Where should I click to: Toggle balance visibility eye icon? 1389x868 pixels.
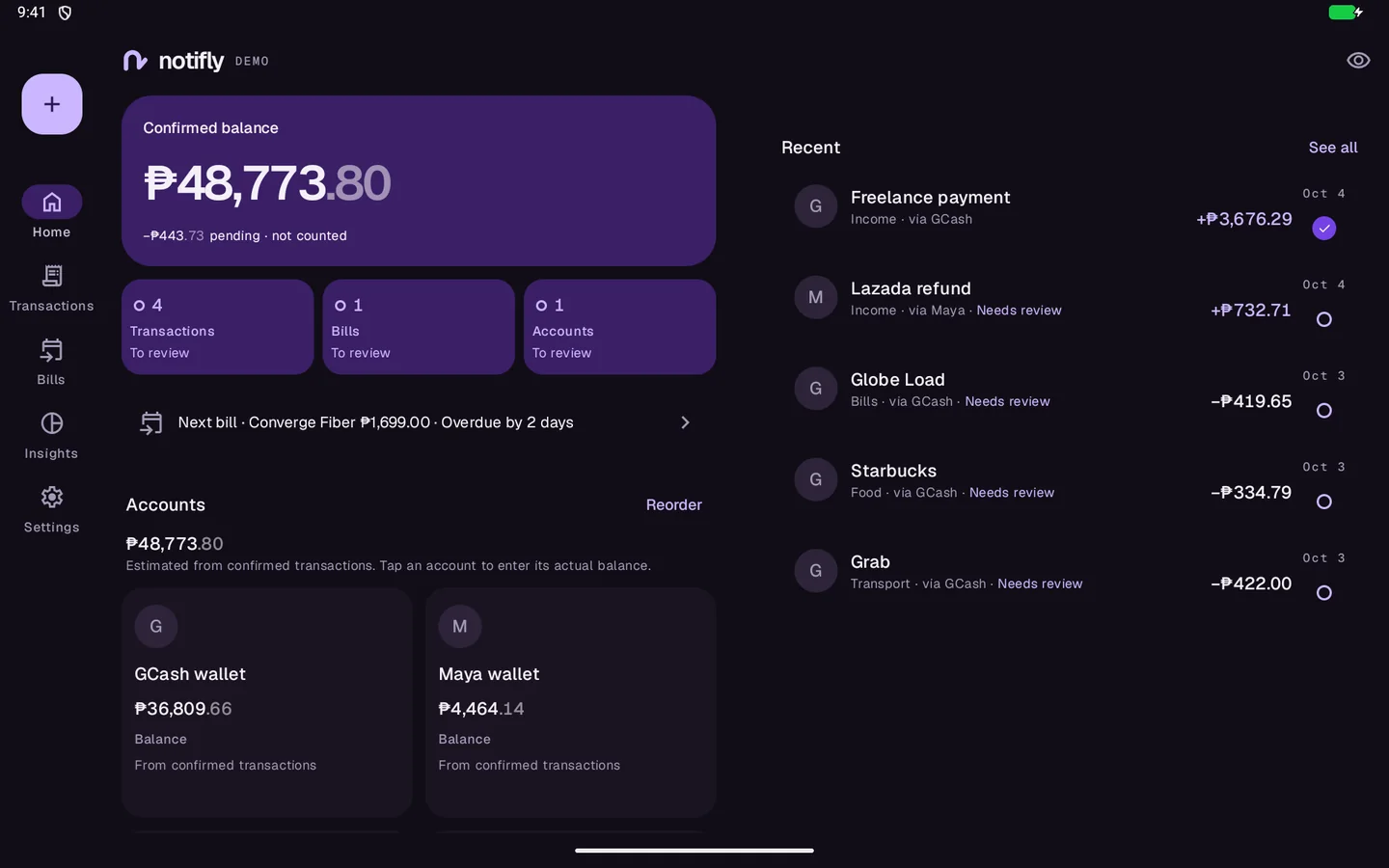[1358, 61]
